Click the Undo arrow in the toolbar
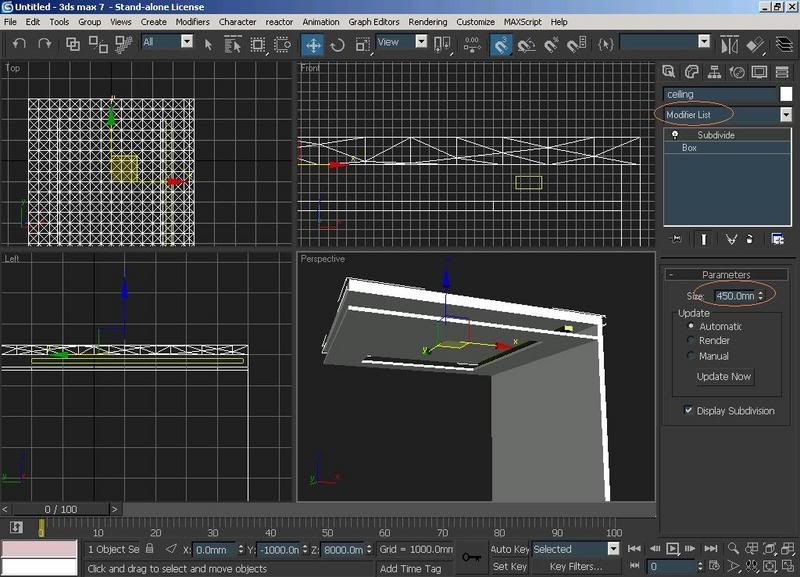The image size is (800, 577). pyautogui.click(x=19, y=44)
